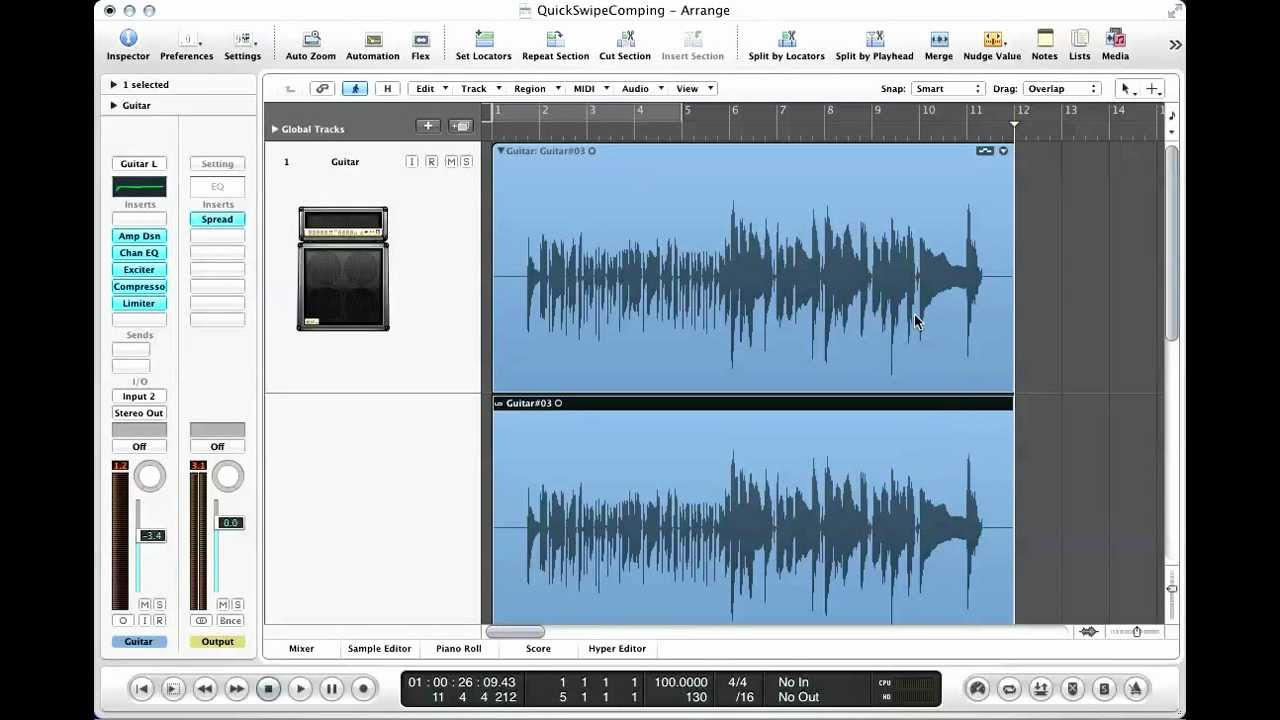
Task: Click the Play transport button
Action: 300,688
